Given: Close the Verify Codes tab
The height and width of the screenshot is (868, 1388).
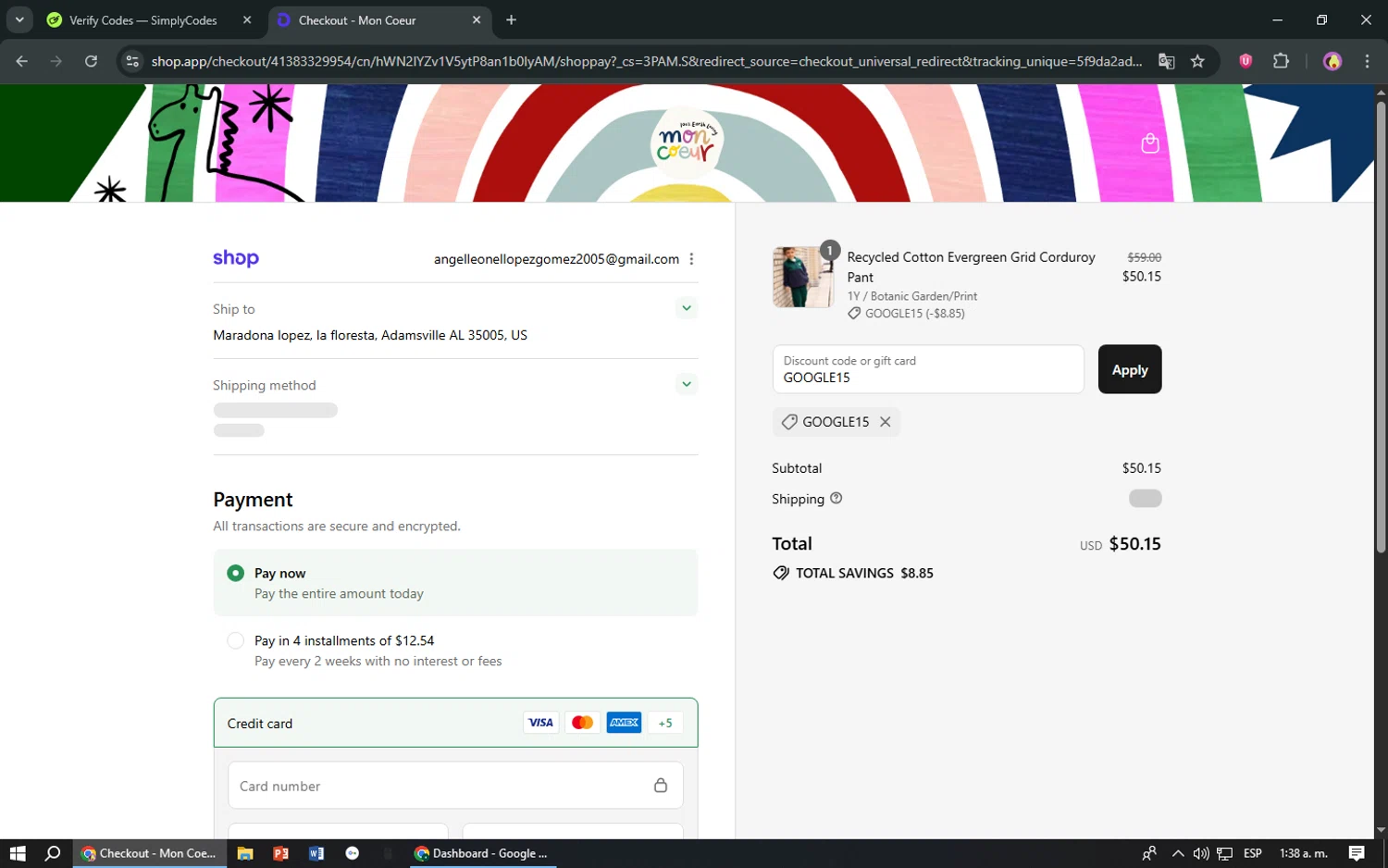Looking at the screenshot, I should pos(247,20).
